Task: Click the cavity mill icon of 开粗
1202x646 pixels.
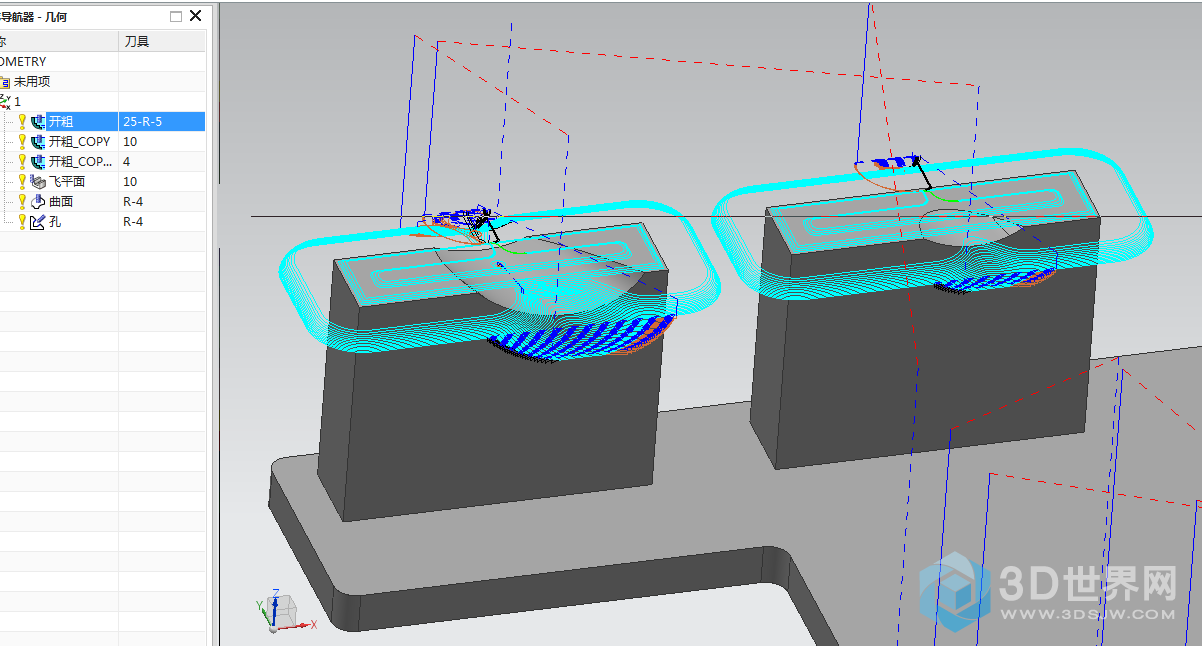Action: click(39, 121)
